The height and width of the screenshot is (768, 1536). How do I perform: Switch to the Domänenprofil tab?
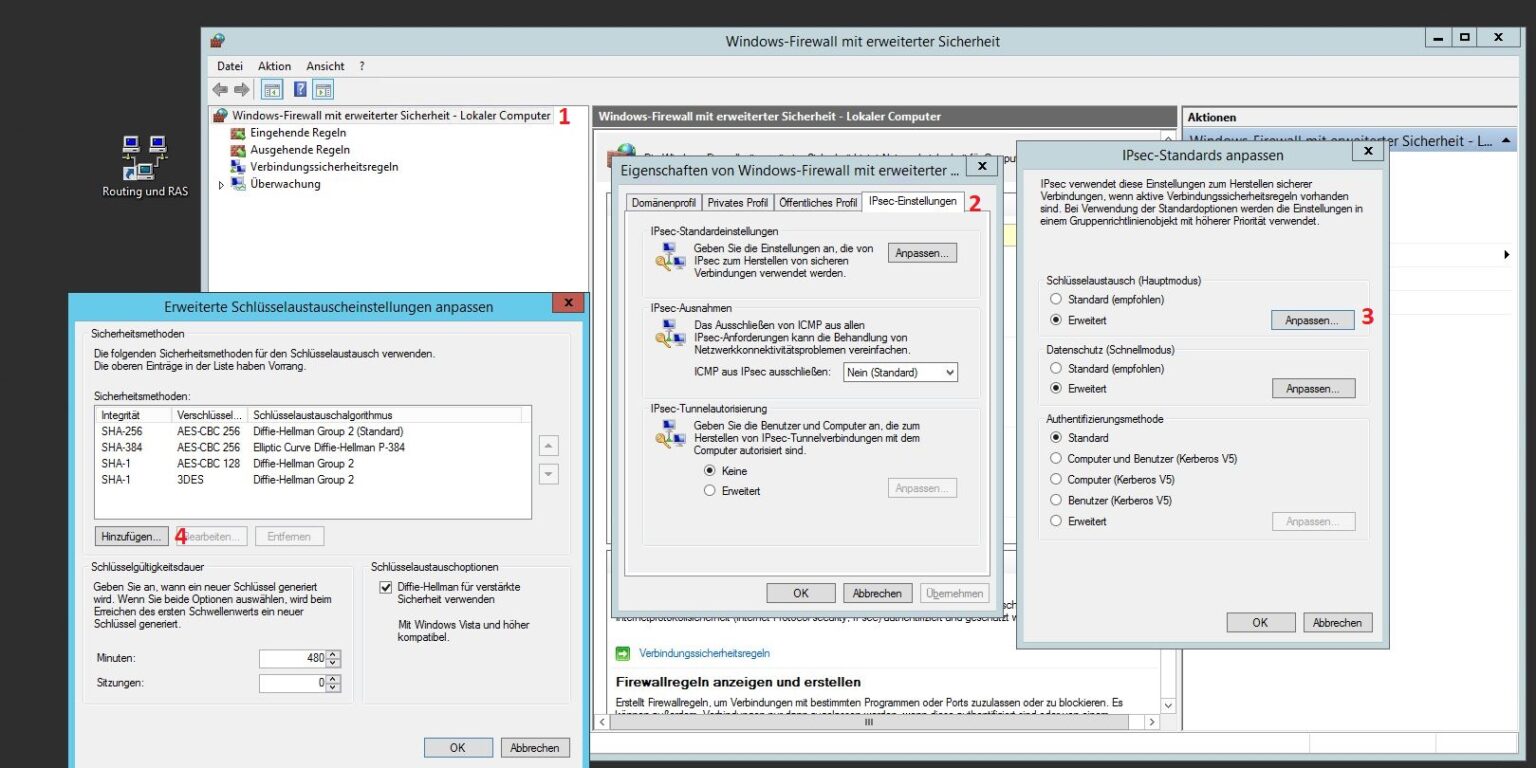pos(664,201)
